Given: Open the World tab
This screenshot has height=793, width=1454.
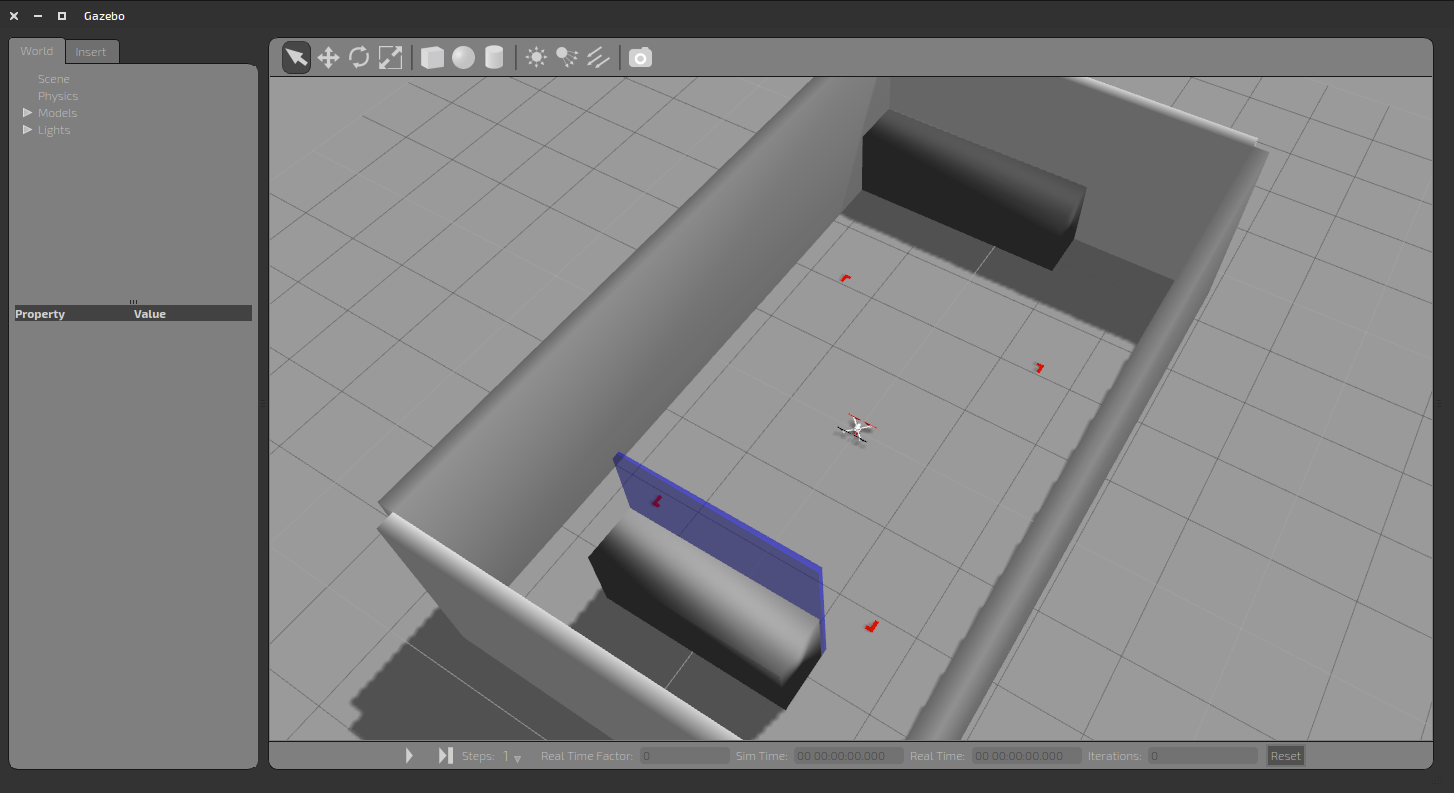Looking at the screenshot, I should pos(37,51).
